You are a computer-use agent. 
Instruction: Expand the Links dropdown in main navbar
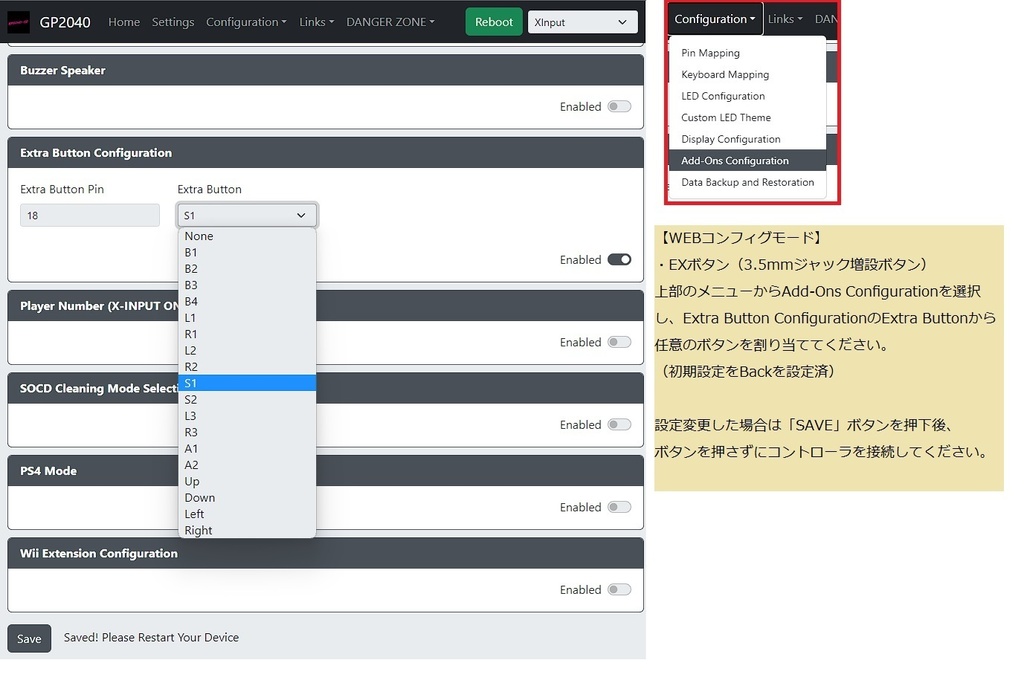tap(316, 22)
